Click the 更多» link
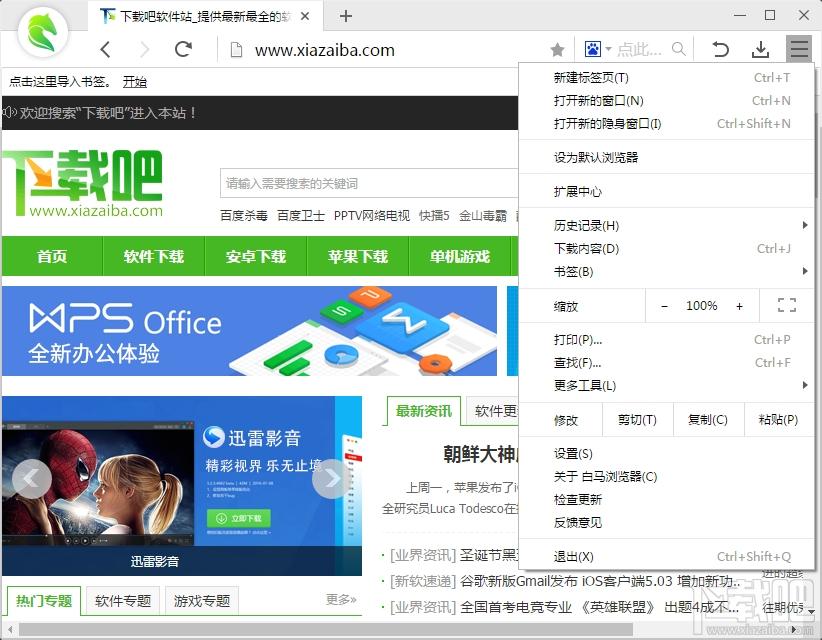The width and height of the screenshot is (822, 640). coord(341,599)
